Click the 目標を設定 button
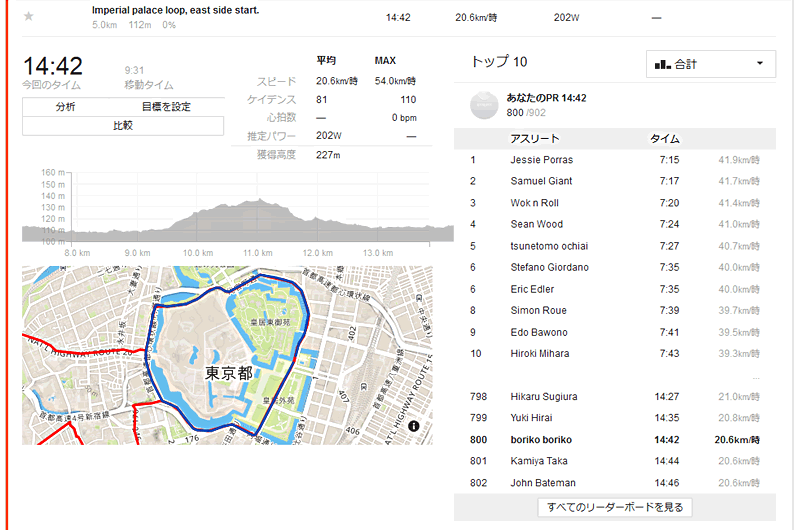Viewport: 800px width, 530px height. click(x=166, y=107)
